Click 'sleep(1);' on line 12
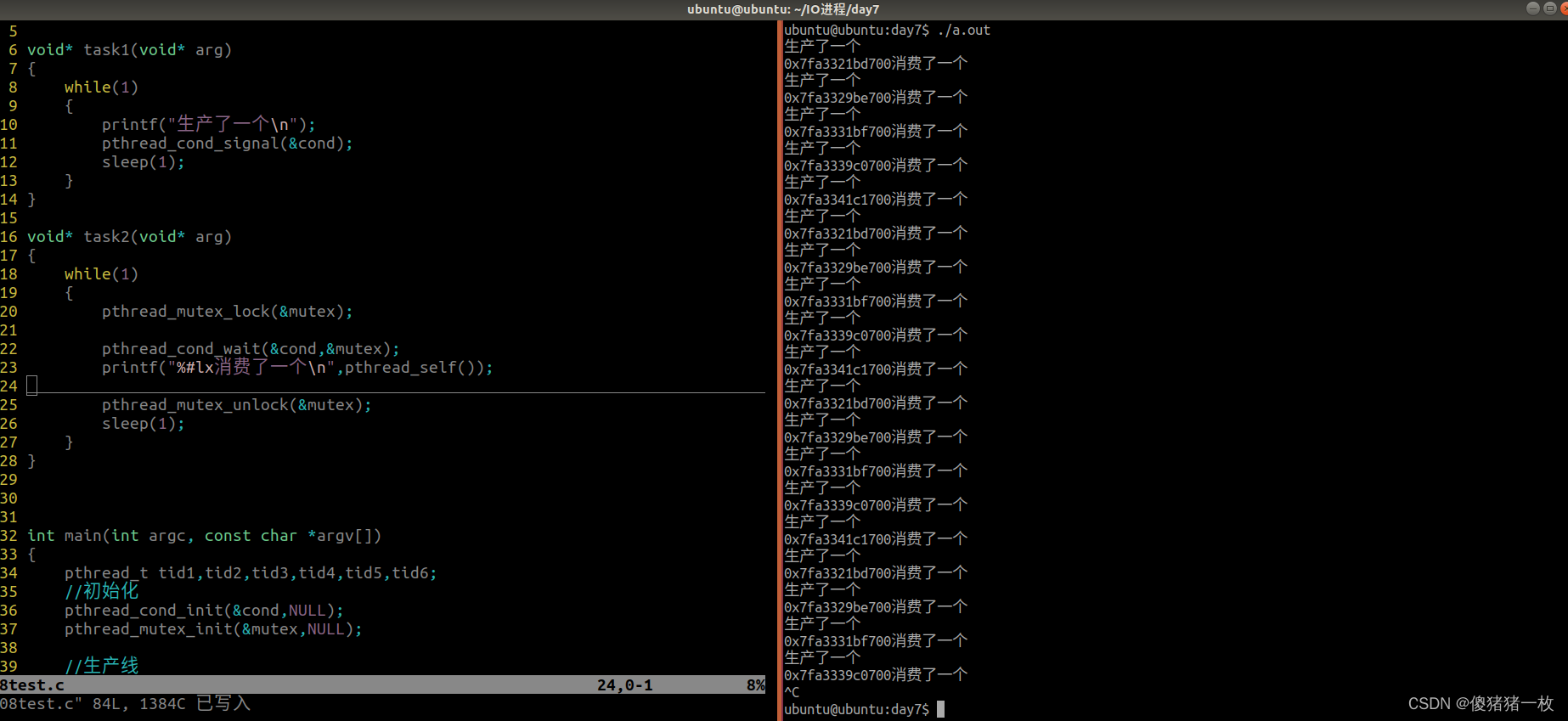This screenshot has height=721, width=1568. coord(144,162)
